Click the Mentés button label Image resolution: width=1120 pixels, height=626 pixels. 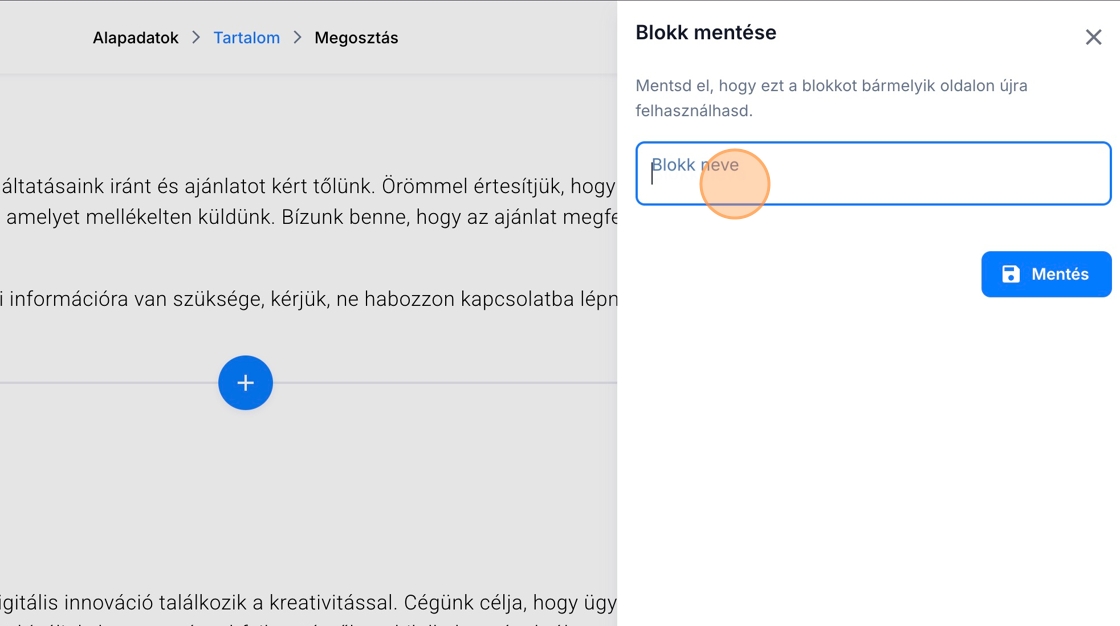point(1060,274)
